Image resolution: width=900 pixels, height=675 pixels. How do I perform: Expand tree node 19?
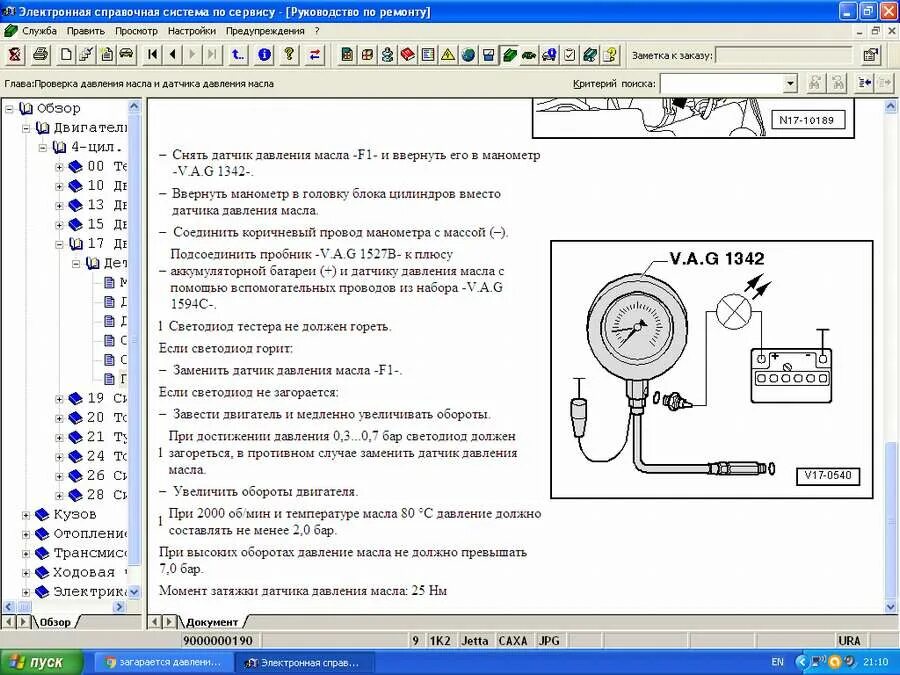point(59,399)
